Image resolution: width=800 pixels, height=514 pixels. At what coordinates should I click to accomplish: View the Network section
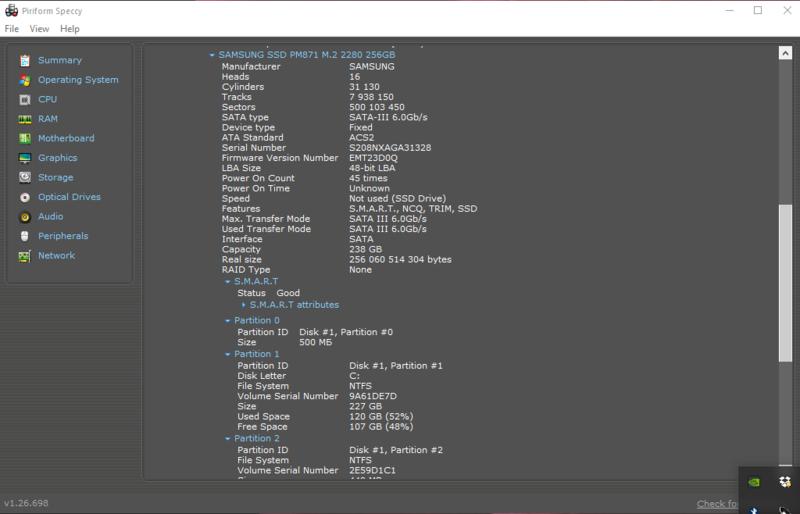57,255
